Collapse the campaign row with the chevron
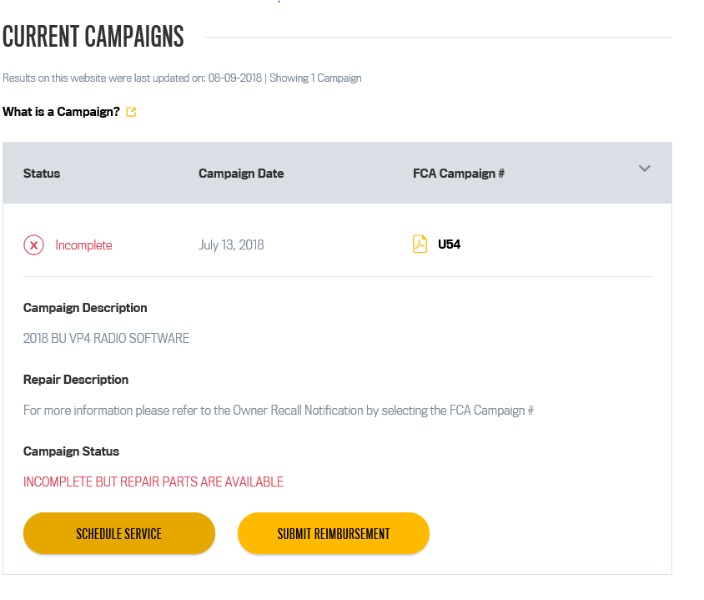This screenshot has height=600, width=704. click(644, 169)
